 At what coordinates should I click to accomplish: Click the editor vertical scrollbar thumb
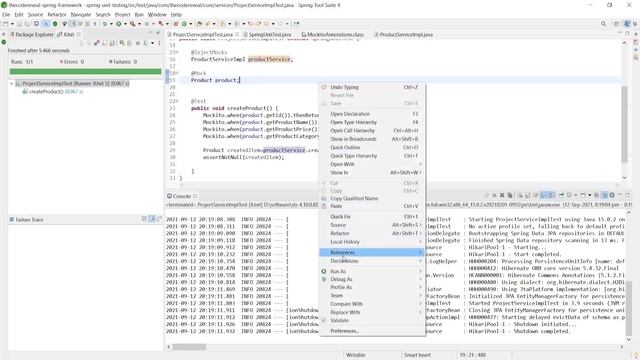624,124
